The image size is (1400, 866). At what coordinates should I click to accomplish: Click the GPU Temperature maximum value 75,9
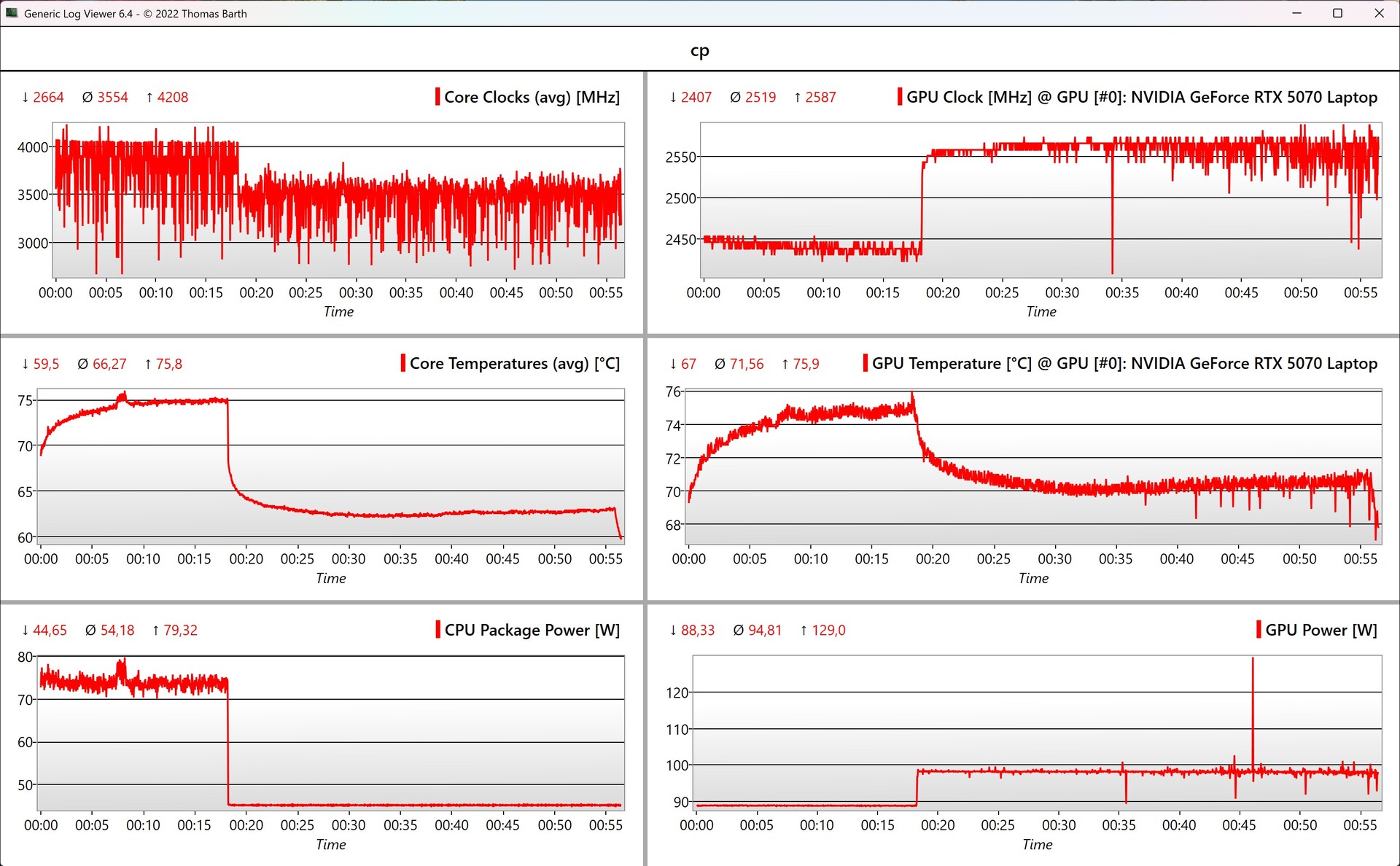806,364
